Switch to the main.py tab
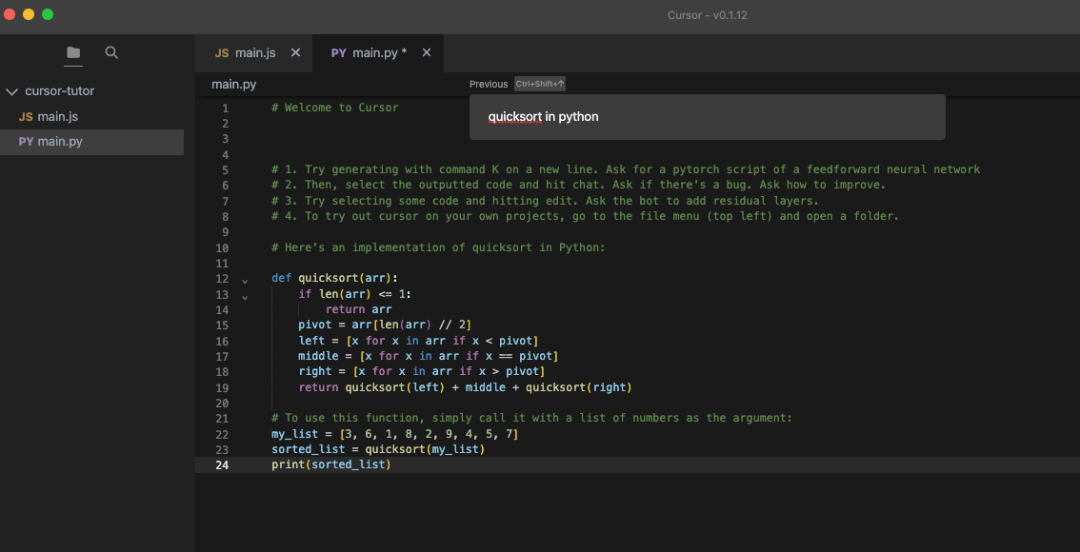 point(377,53)
